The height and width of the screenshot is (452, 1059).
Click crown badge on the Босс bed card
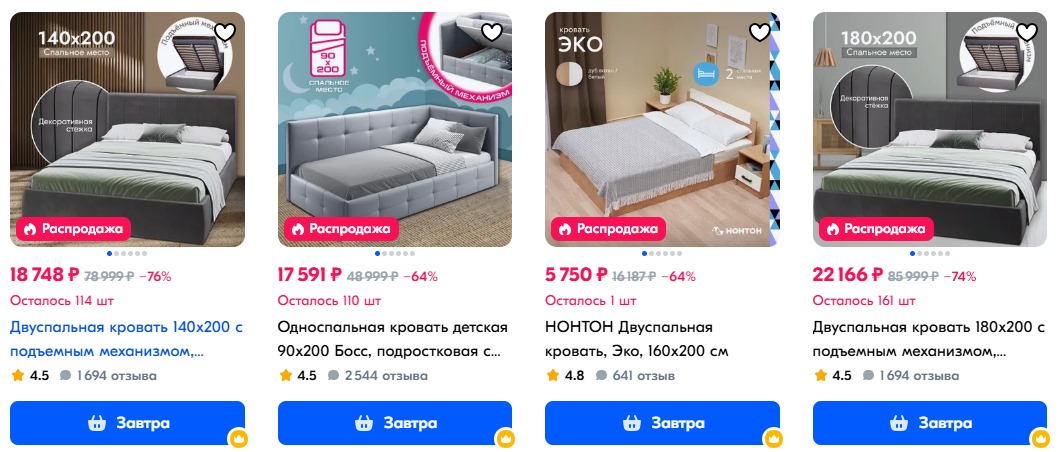(x=505, y=438)
